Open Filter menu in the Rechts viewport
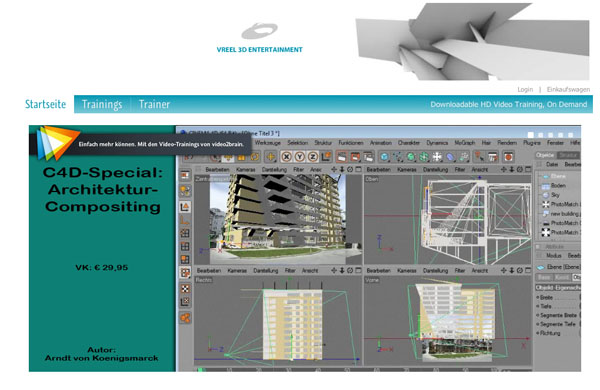 pyautogui.click(x=290, y=270)
